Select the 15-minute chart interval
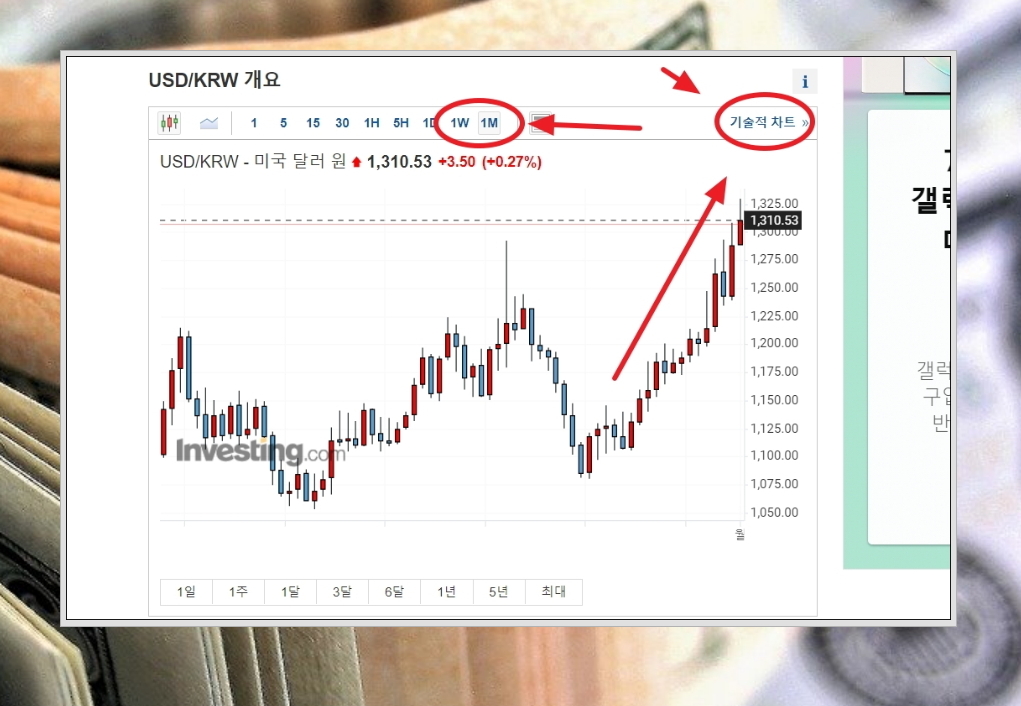Image resolution: width=1021 pixels, height=706 pixels. [x=313, y=122]
